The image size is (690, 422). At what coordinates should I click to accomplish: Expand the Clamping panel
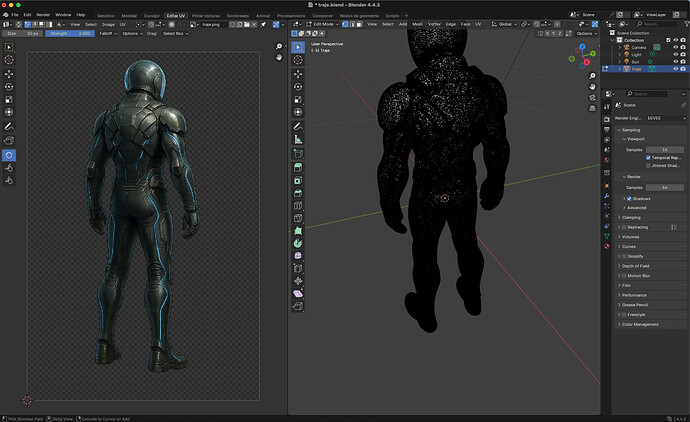(x=629, y=217)
